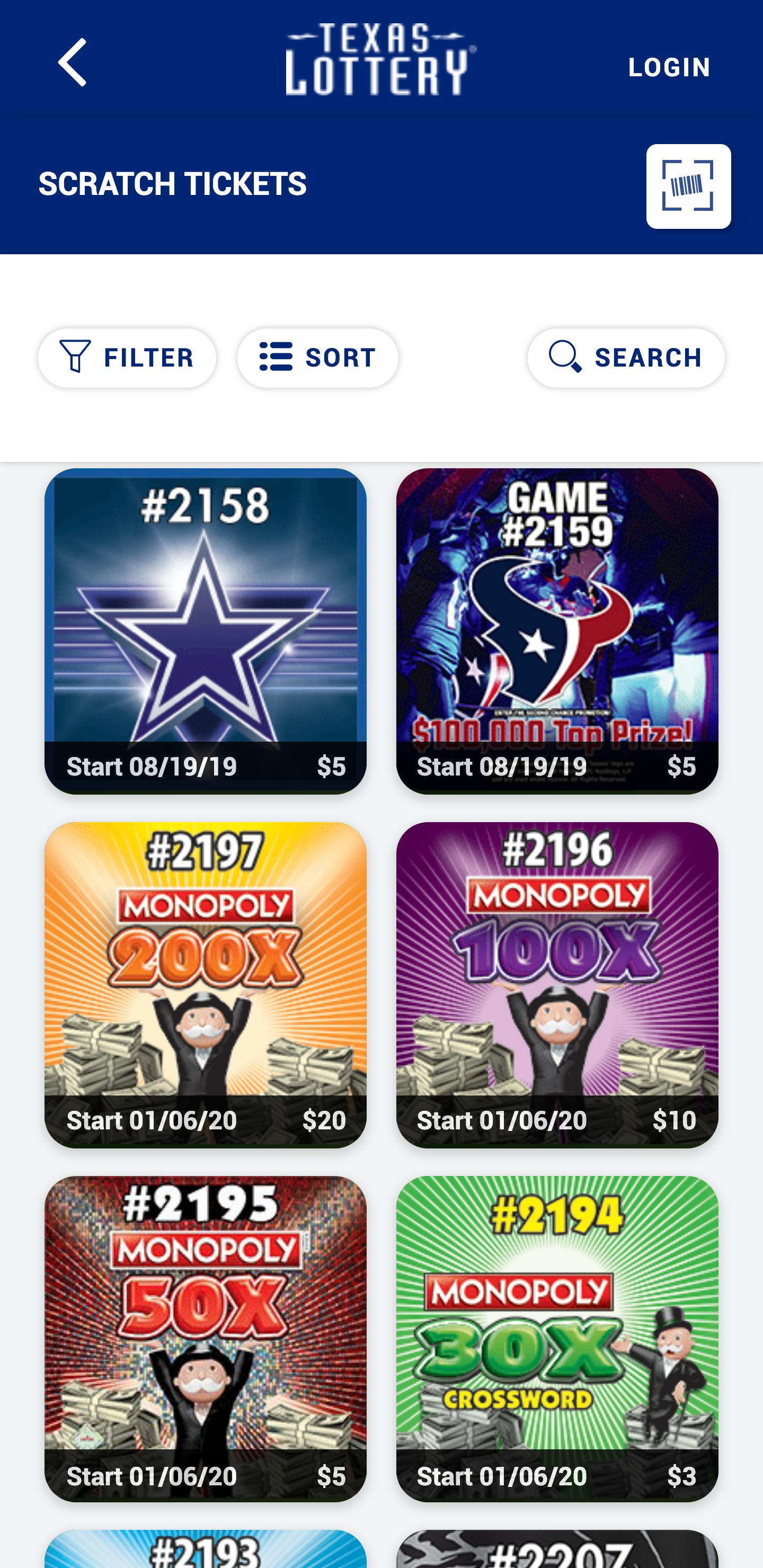Tap the $20 price on Monopoly 200X
Viewport: 763px width, 1568px height.
coord(324,1120)
